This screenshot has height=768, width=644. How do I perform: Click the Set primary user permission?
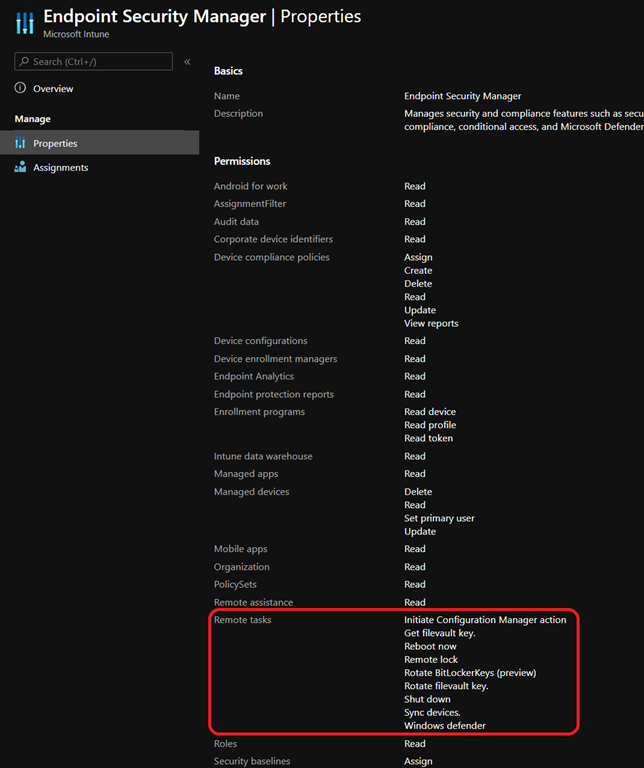[439, 518]
